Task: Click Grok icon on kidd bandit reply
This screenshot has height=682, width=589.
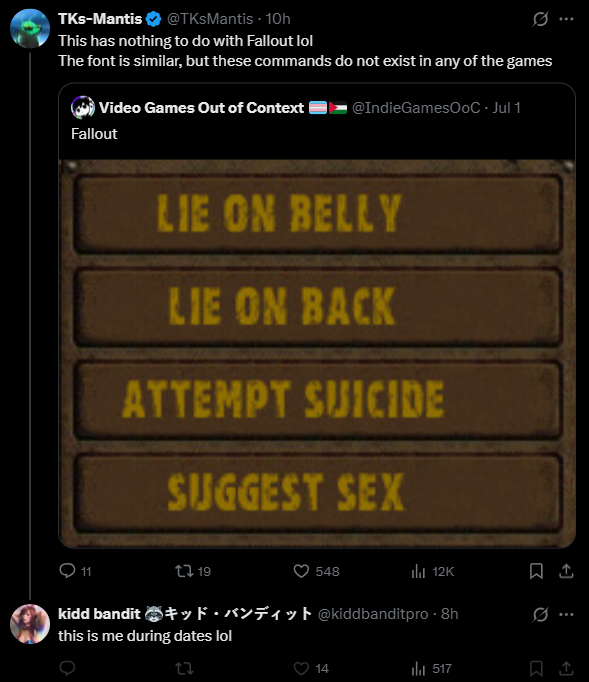Action: point(540,614)
